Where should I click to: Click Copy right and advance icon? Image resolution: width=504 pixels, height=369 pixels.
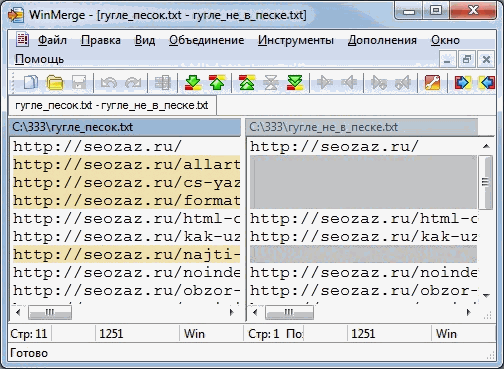pos(379,82)
